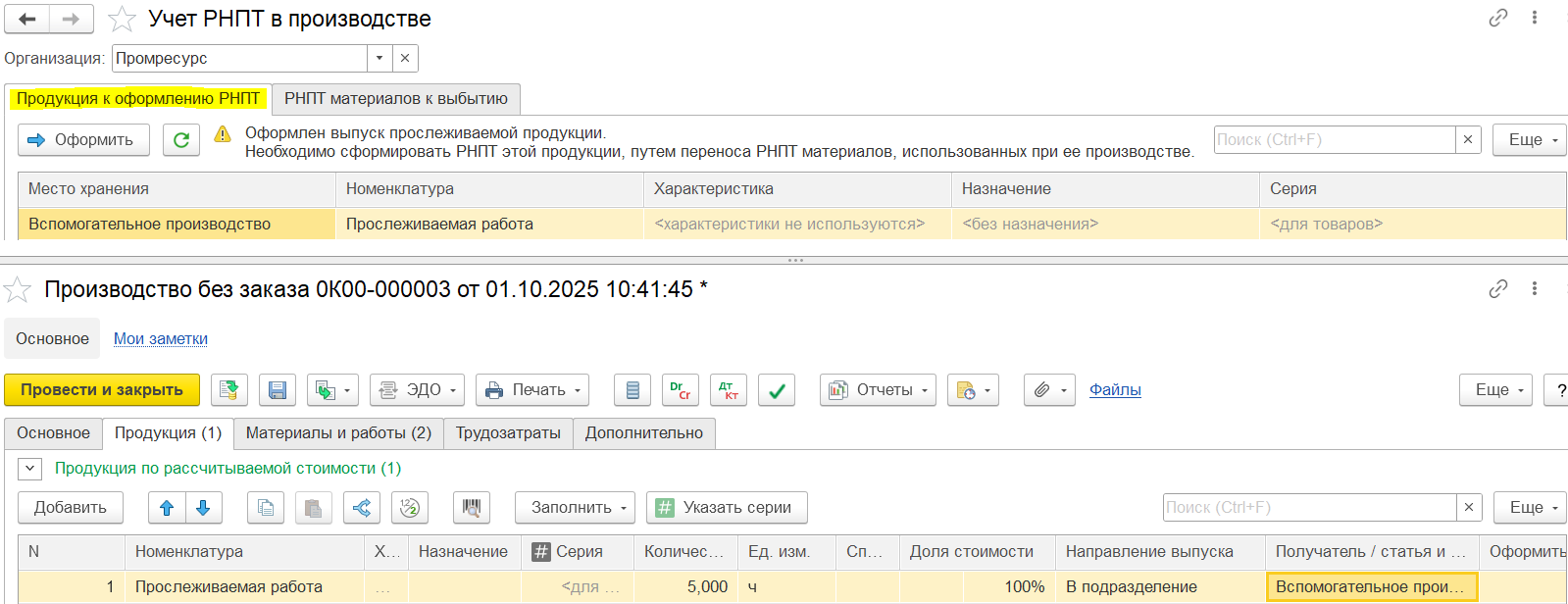Click the Dt/Kt accounting entries icon

pos(729,390)
